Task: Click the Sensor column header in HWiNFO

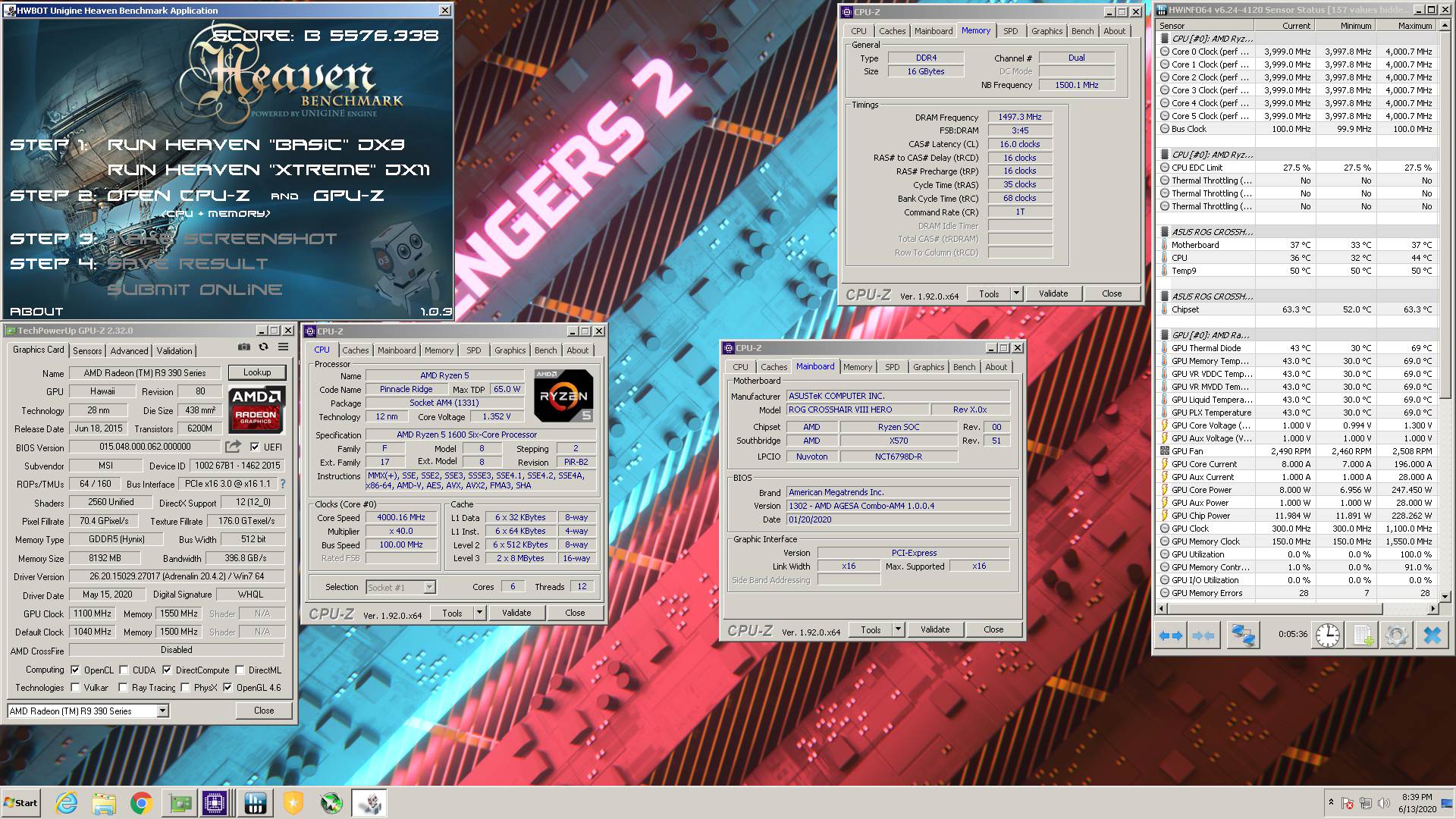Action: [x=1205, y=26]
